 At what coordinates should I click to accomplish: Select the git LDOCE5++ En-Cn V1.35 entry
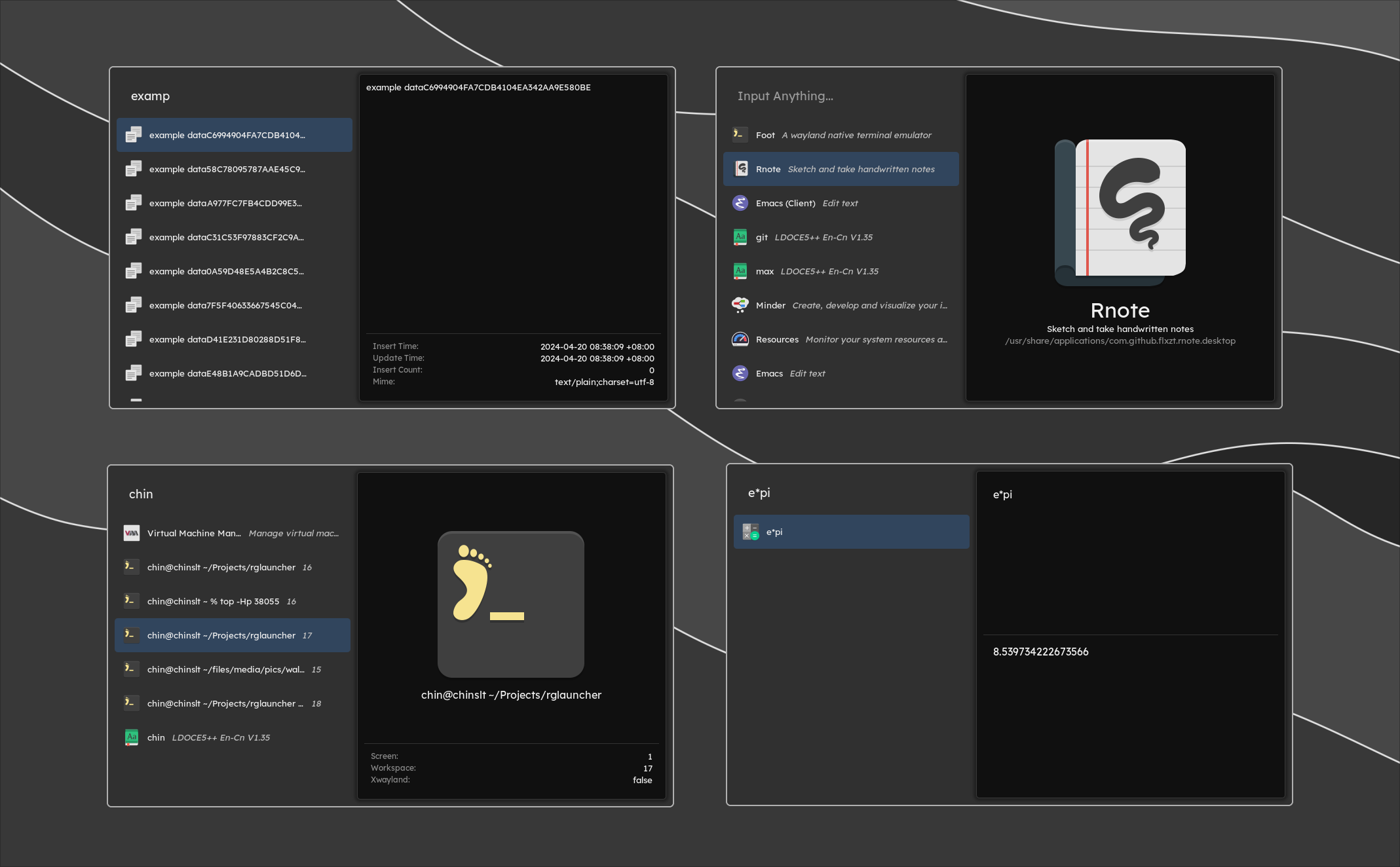click(841, 237)
